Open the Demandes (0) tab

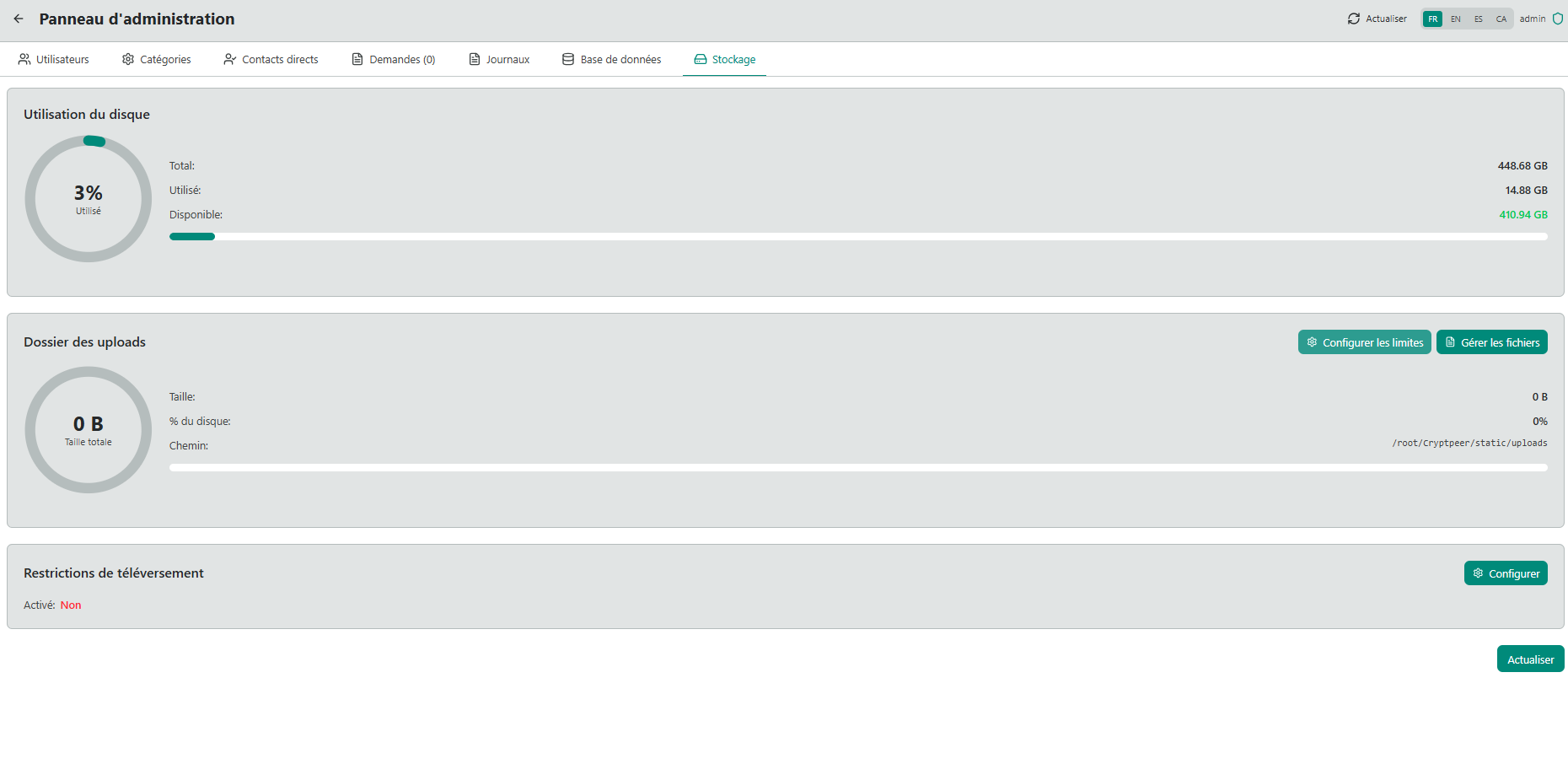click(x=394, y=59)
